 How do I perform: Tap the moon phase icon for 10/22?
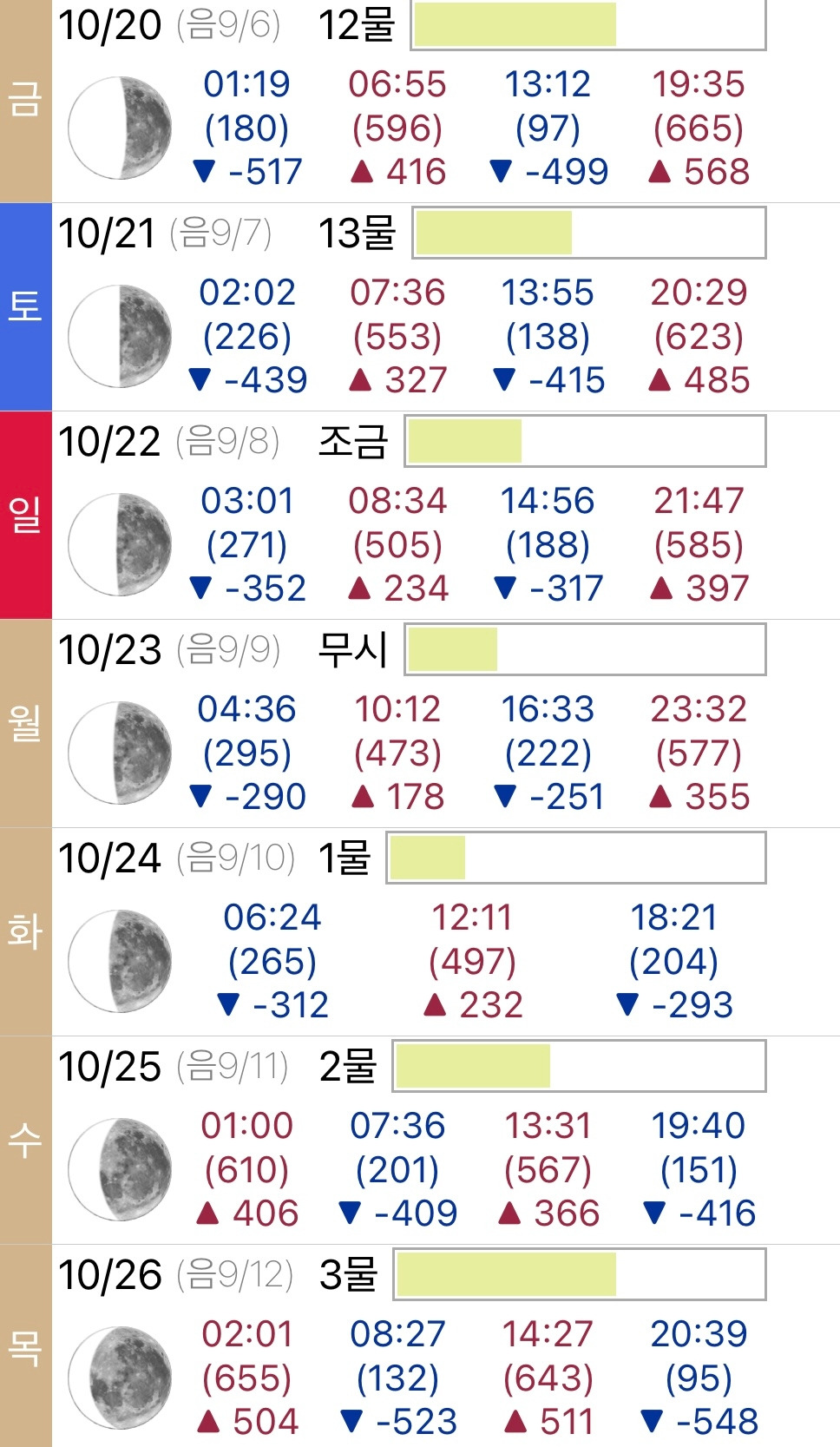pyautogui.click(x=120, y=545)
